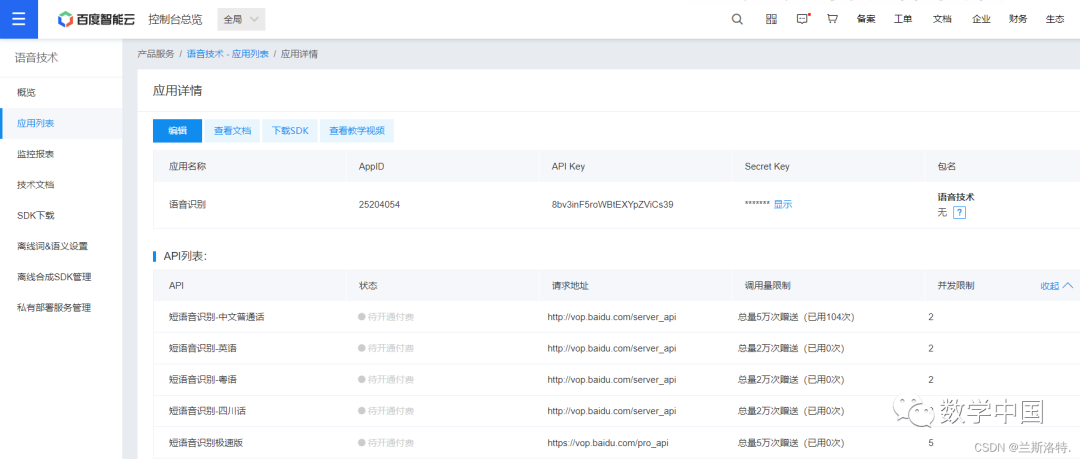This screenshot has height=459, width=1080.
Task: Open the 全局 region dropdown
Action: click(241, 19)
